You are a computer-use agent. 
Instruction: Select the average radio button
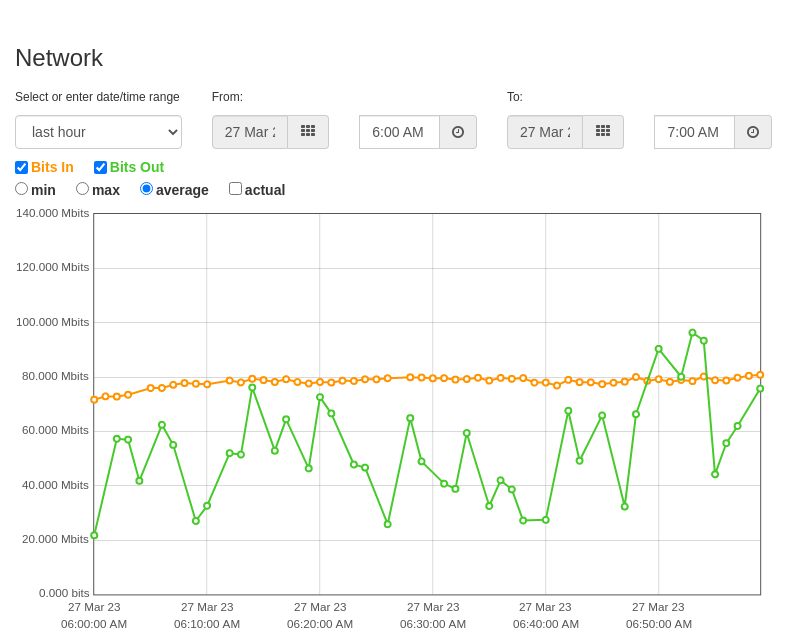click(147, 189)
